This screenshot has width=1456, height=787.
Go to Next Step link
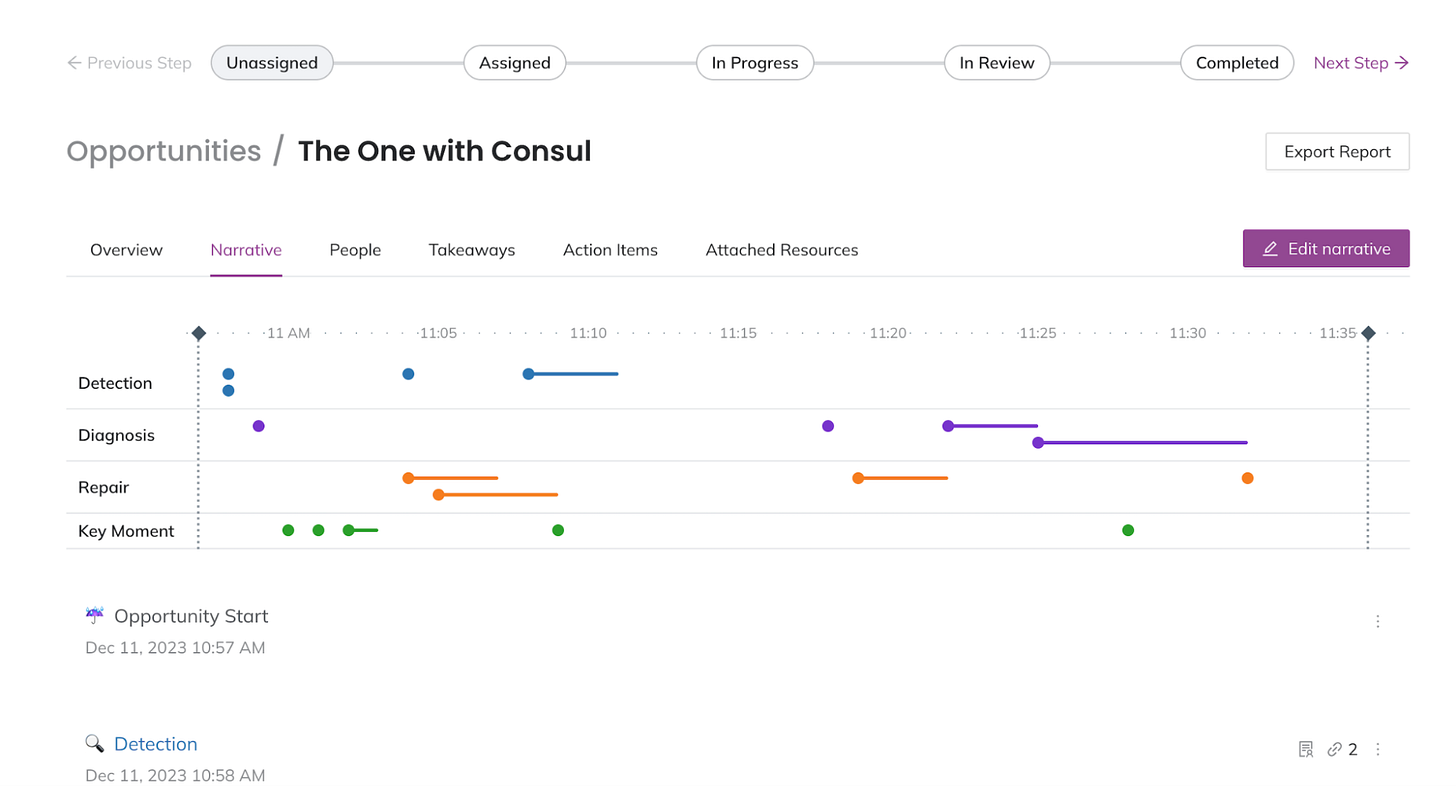tap(1361, 63)
